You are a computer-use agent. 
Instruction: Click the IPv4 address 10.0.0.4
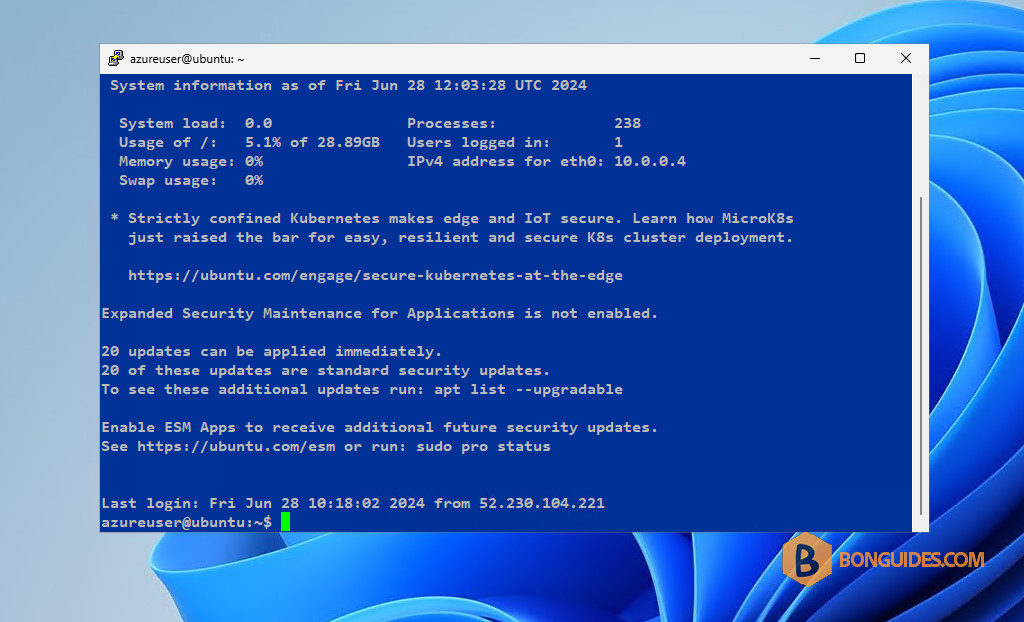[x=650, y=161]
